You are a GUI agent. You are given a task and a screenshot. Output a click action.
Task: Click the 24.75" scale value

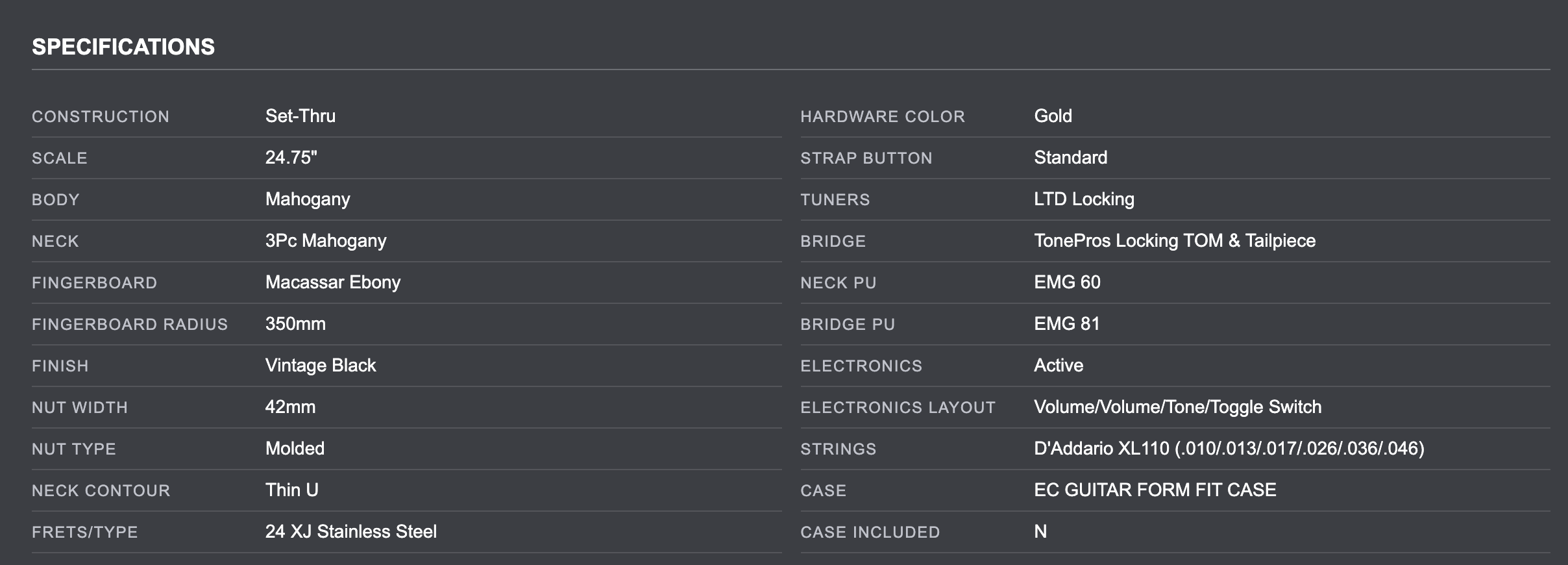coord(291,157)
